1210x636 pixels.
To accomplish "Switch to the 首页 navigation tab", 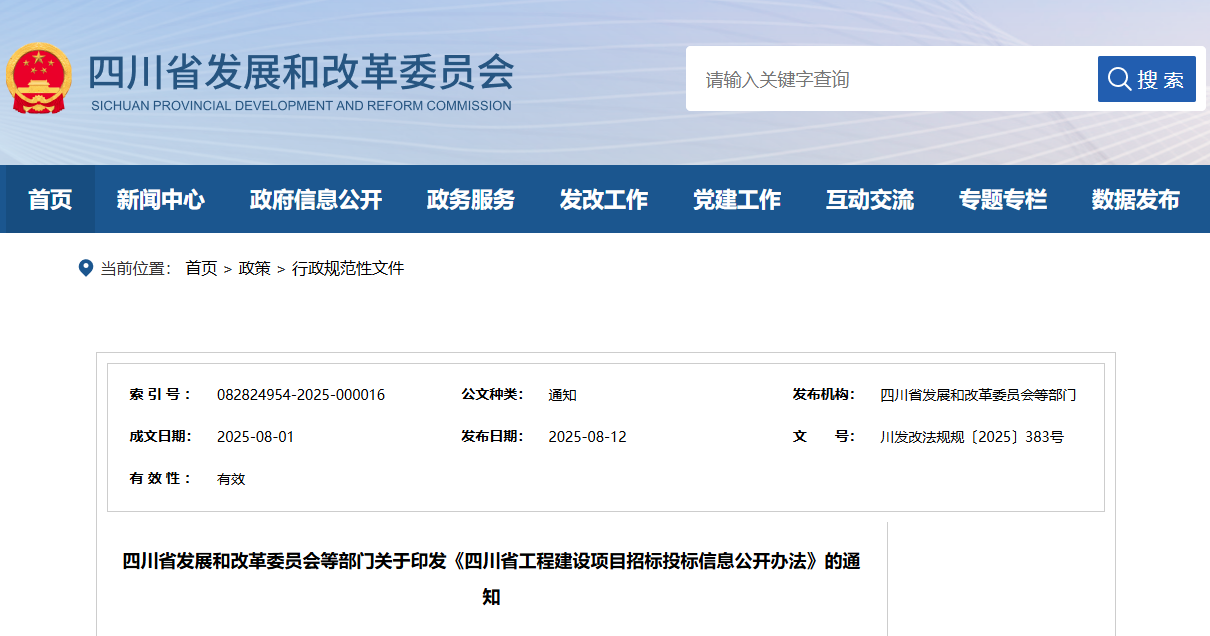I will click(x=50, y=199).
